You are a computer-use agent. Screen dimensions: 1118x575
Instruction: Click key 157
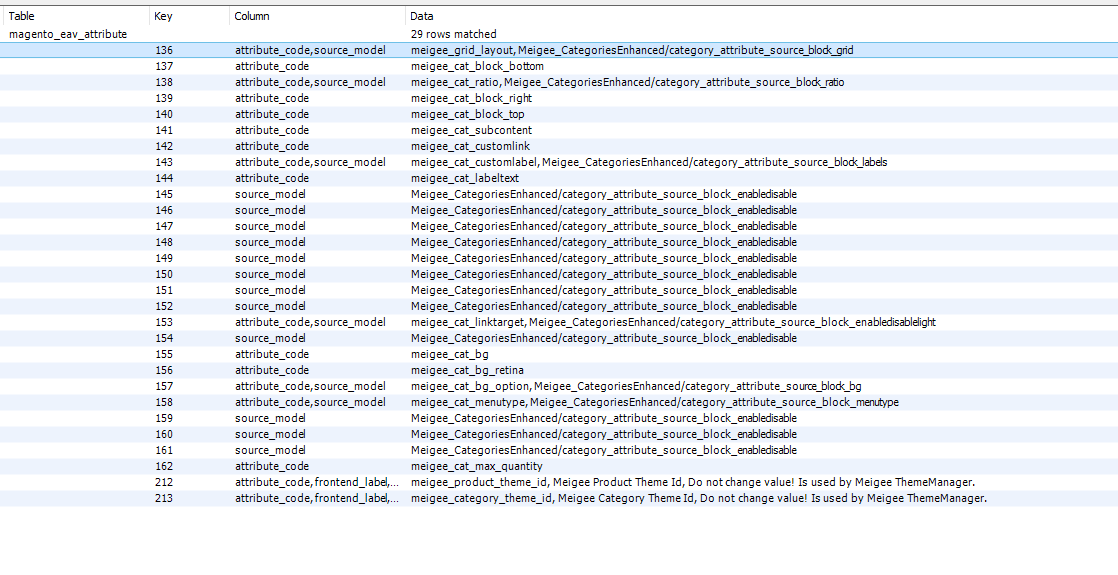(163, 386)
